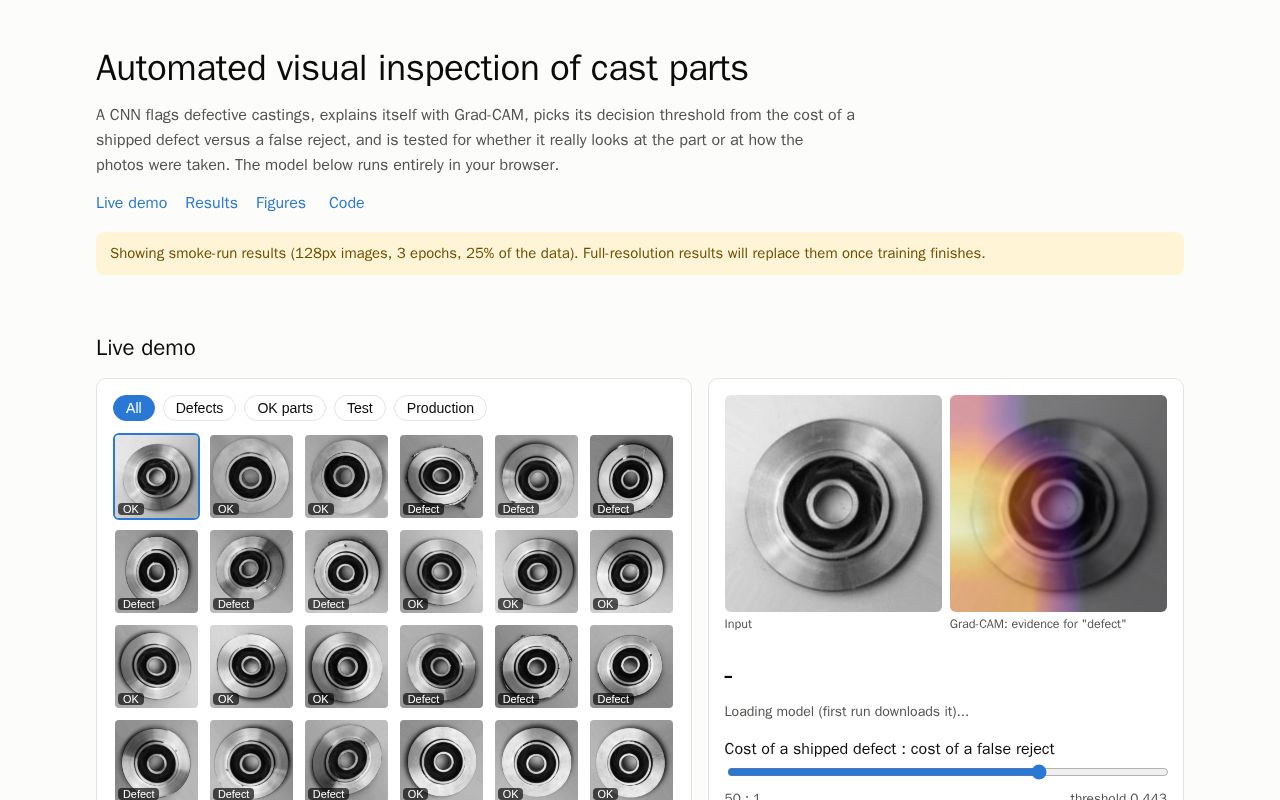
Task: Switch to the Test filter
Action: 360,408
